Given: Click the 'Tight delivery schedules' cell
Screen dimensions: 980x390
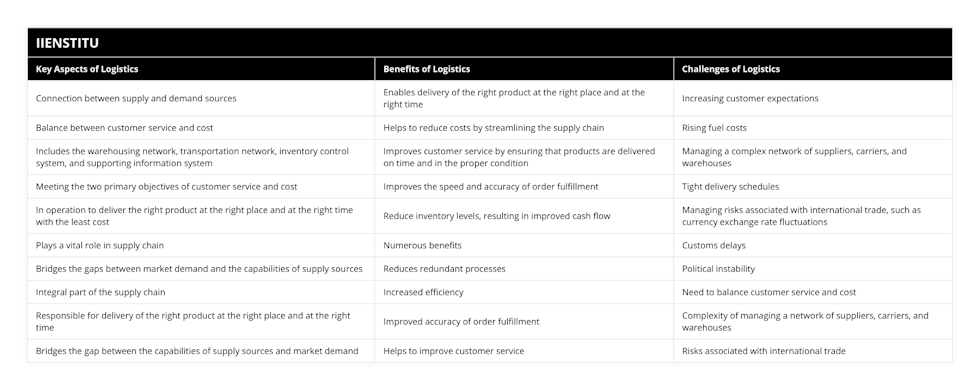Looking at the screenshot, I should [x=812, y=186].
